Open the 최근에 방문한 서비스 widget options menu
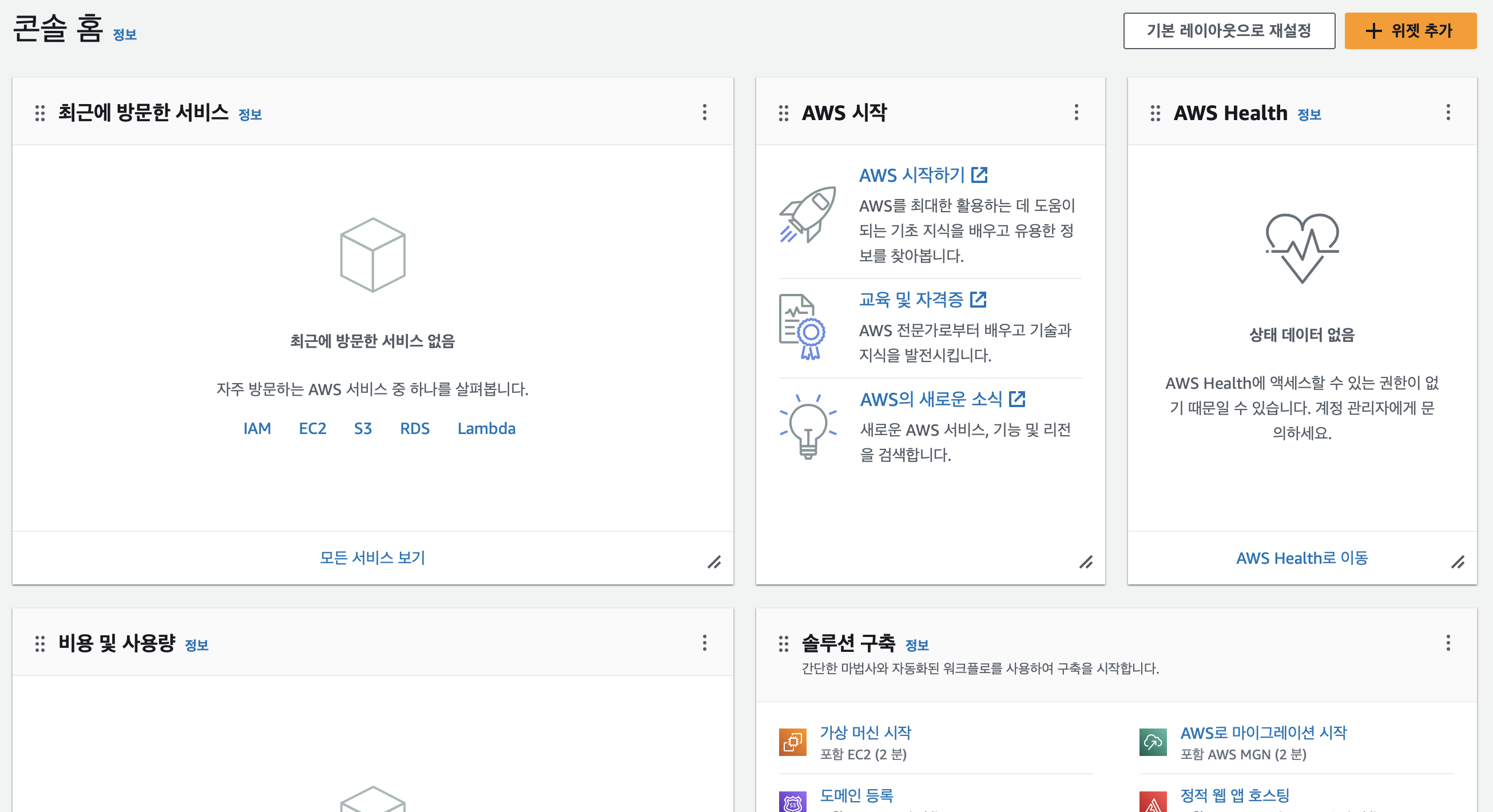Viewport: 1493px width, 812px height. coord(705,112)
